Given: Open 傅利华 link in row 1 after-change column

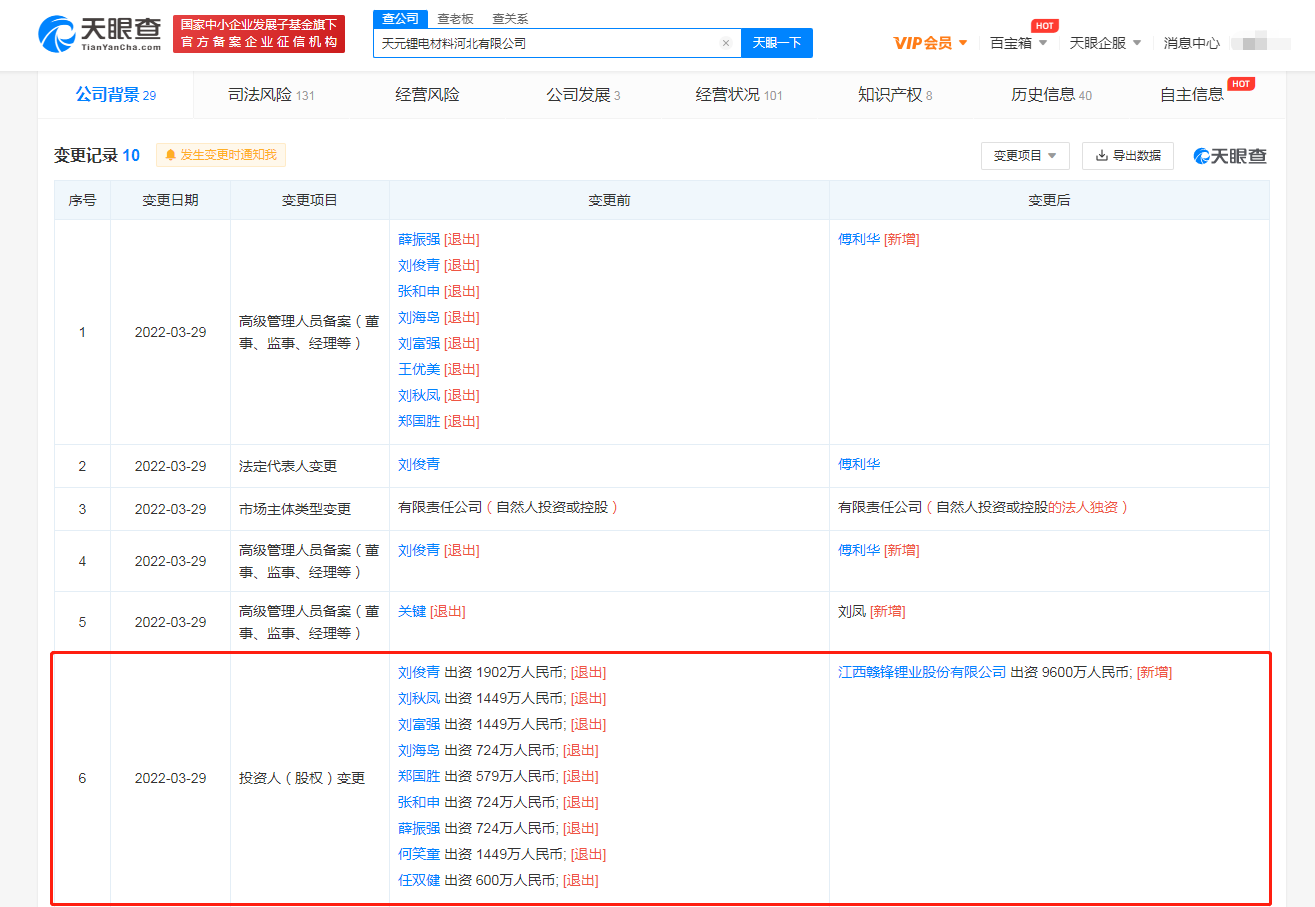Looking at the screenshot, I should 859,240.
